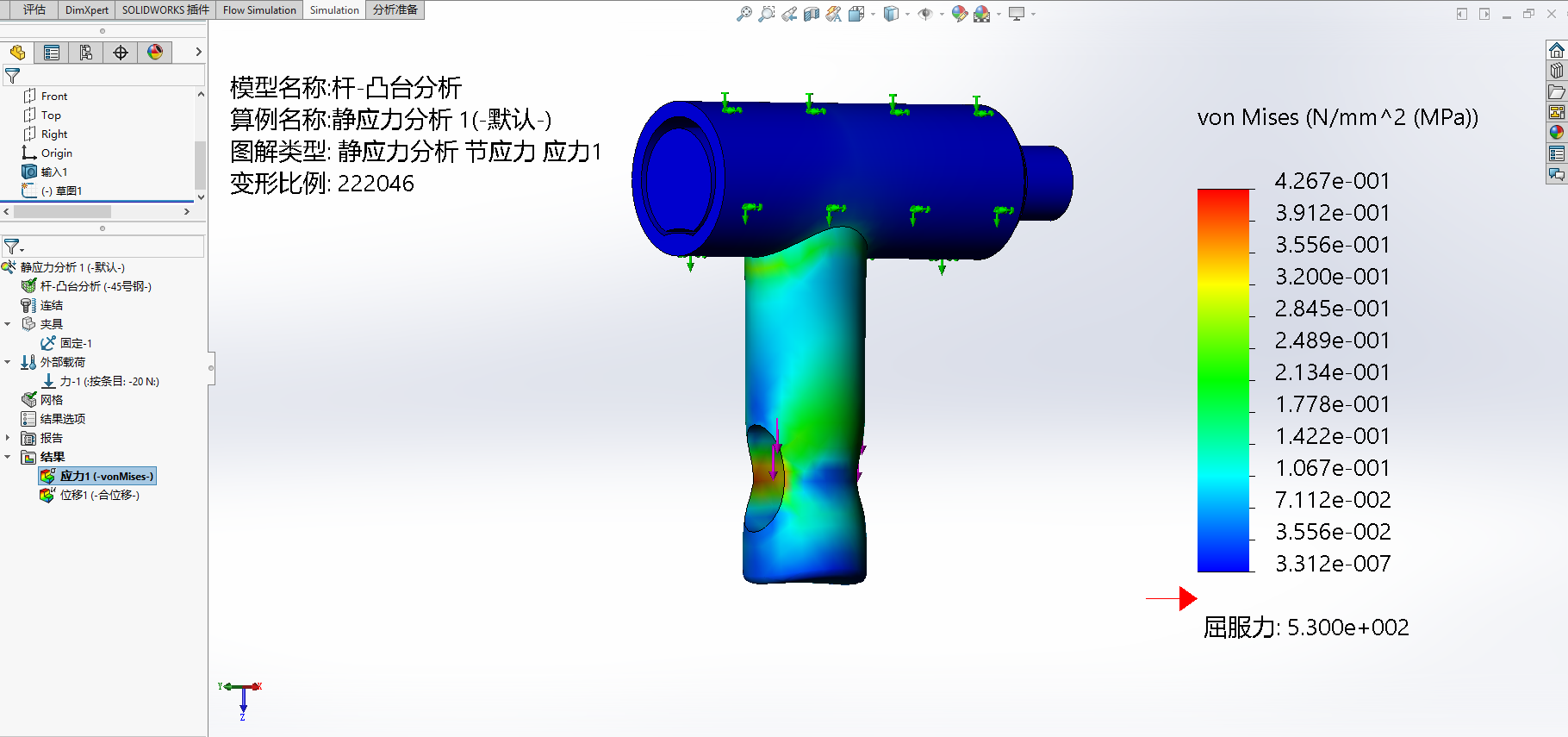This screenshot has width=1568, height=737.
Task: Select the Zoom to Area tool
Action: 767,14
